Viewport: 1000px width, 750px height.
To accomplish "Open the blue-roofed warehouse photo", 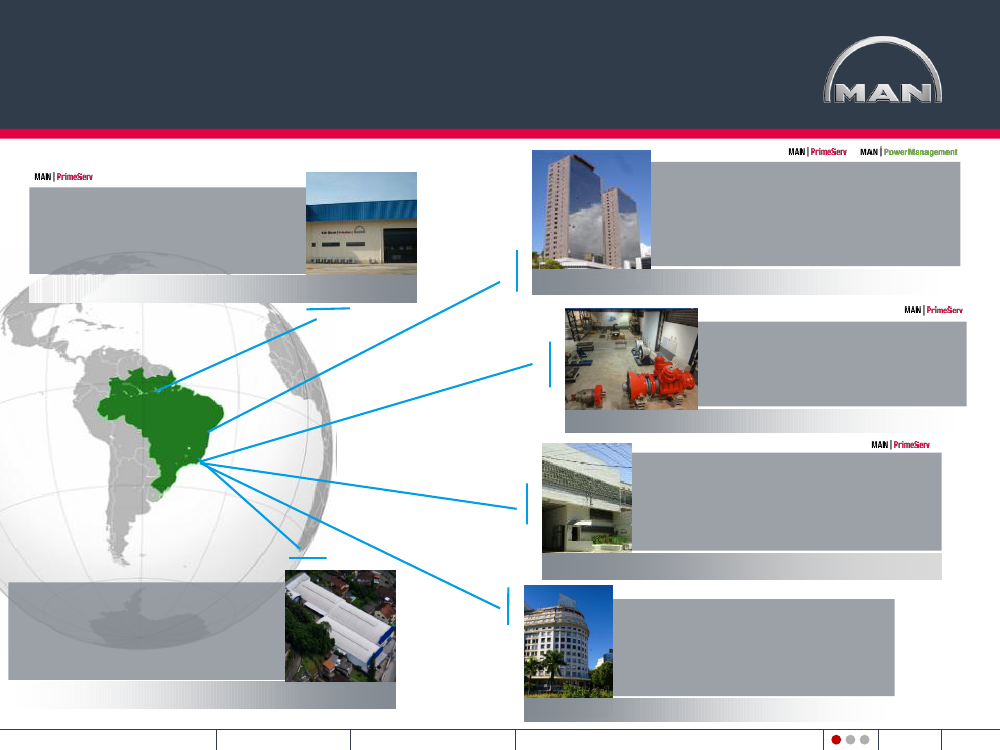I will click(x=361, y=223).
